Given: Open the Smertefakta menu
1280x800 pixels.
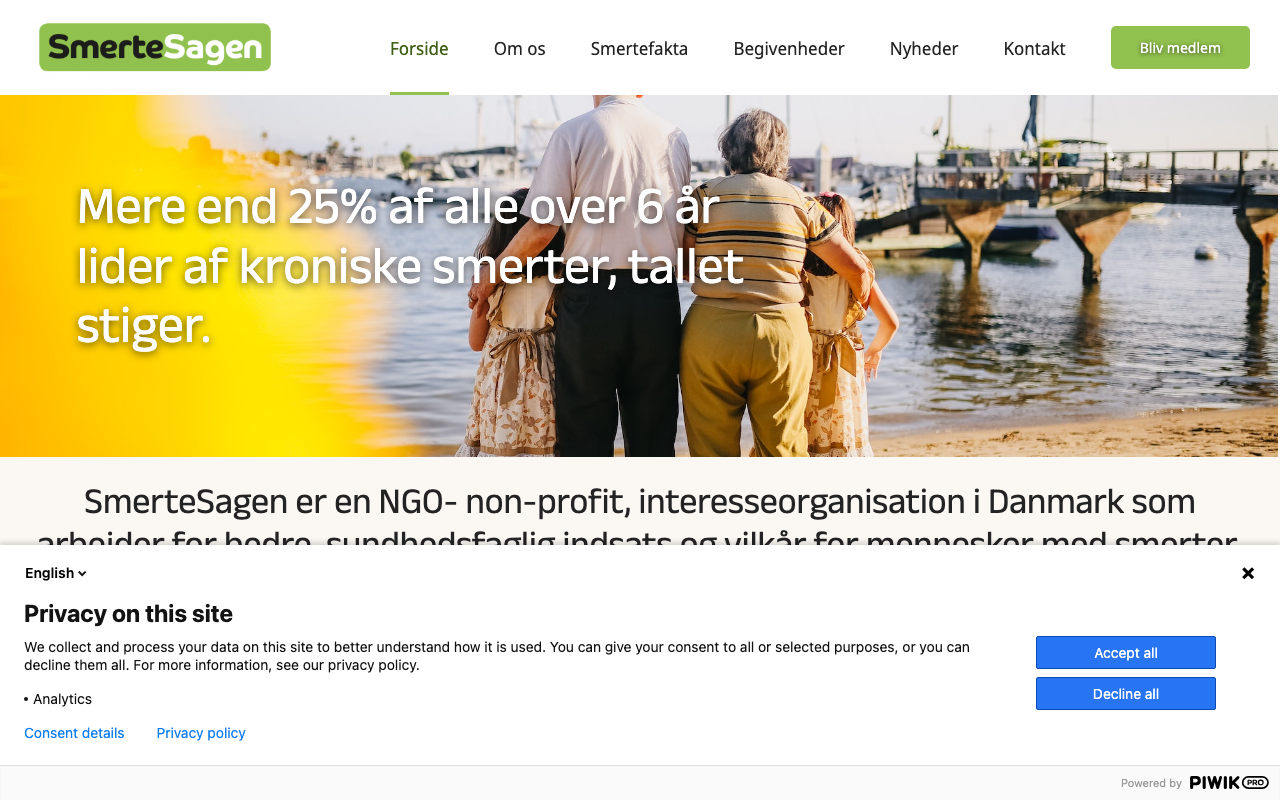Looking at the screenshot, I should point(639,48).
